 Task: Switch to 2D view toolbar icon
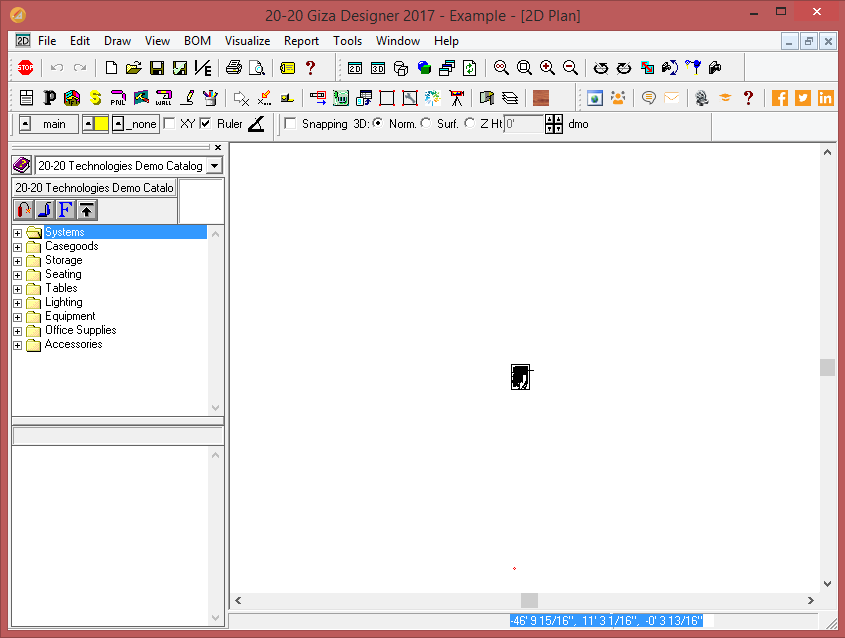tap(355, 68)
